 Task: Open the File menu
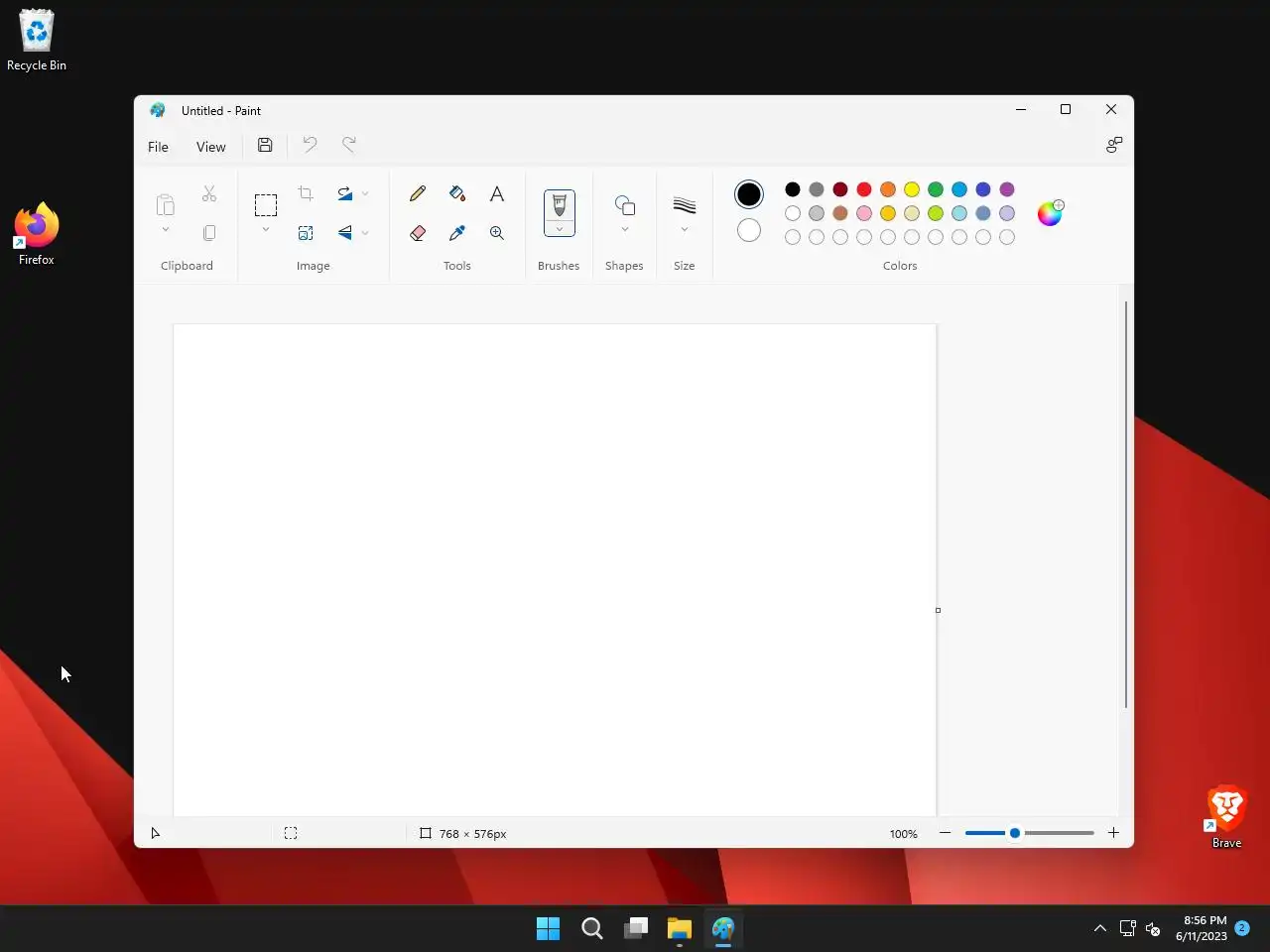[x=158, y=147]
